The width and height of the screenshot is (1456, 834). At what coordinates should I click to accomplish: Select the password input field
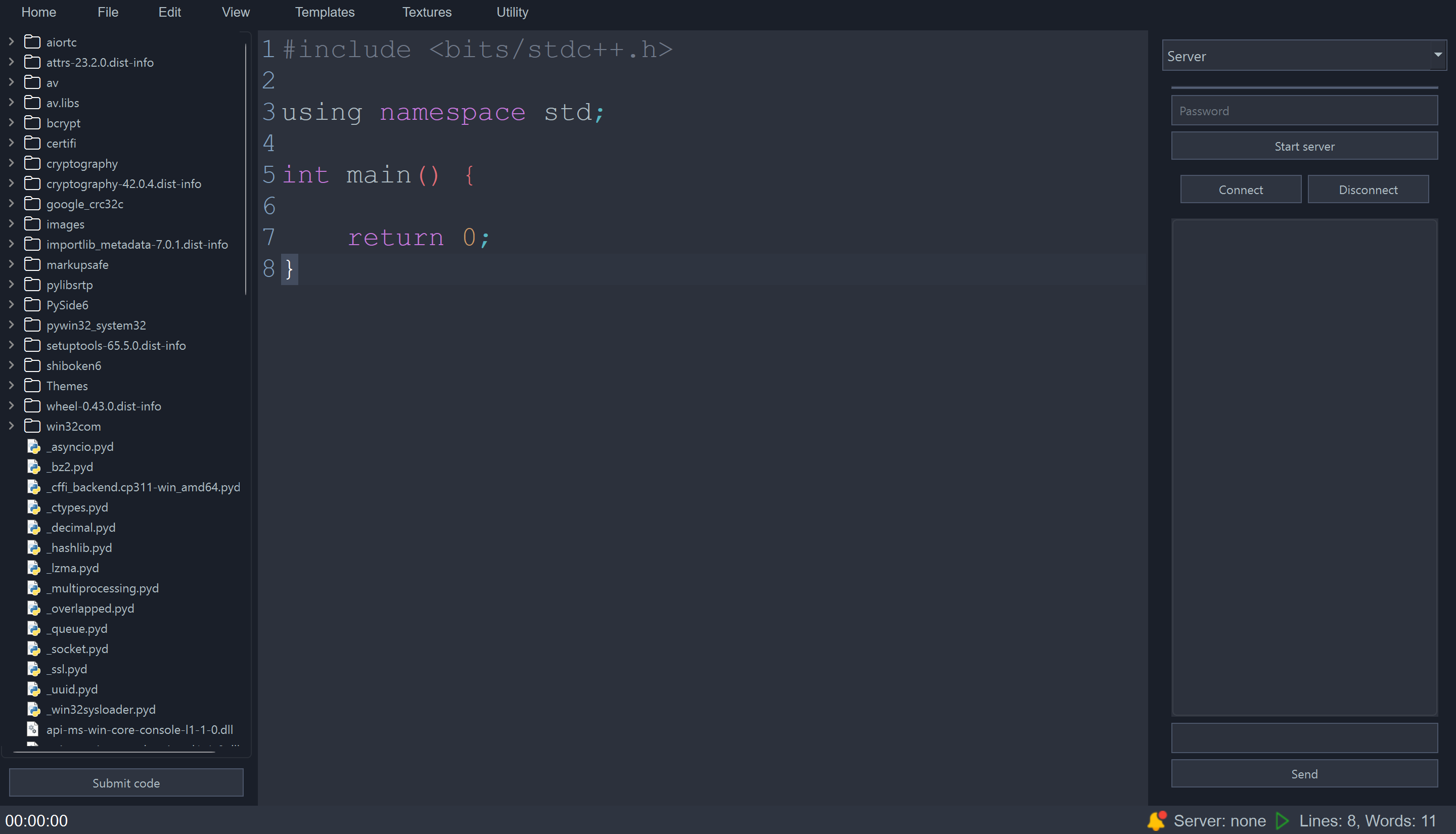point(1304,110)
